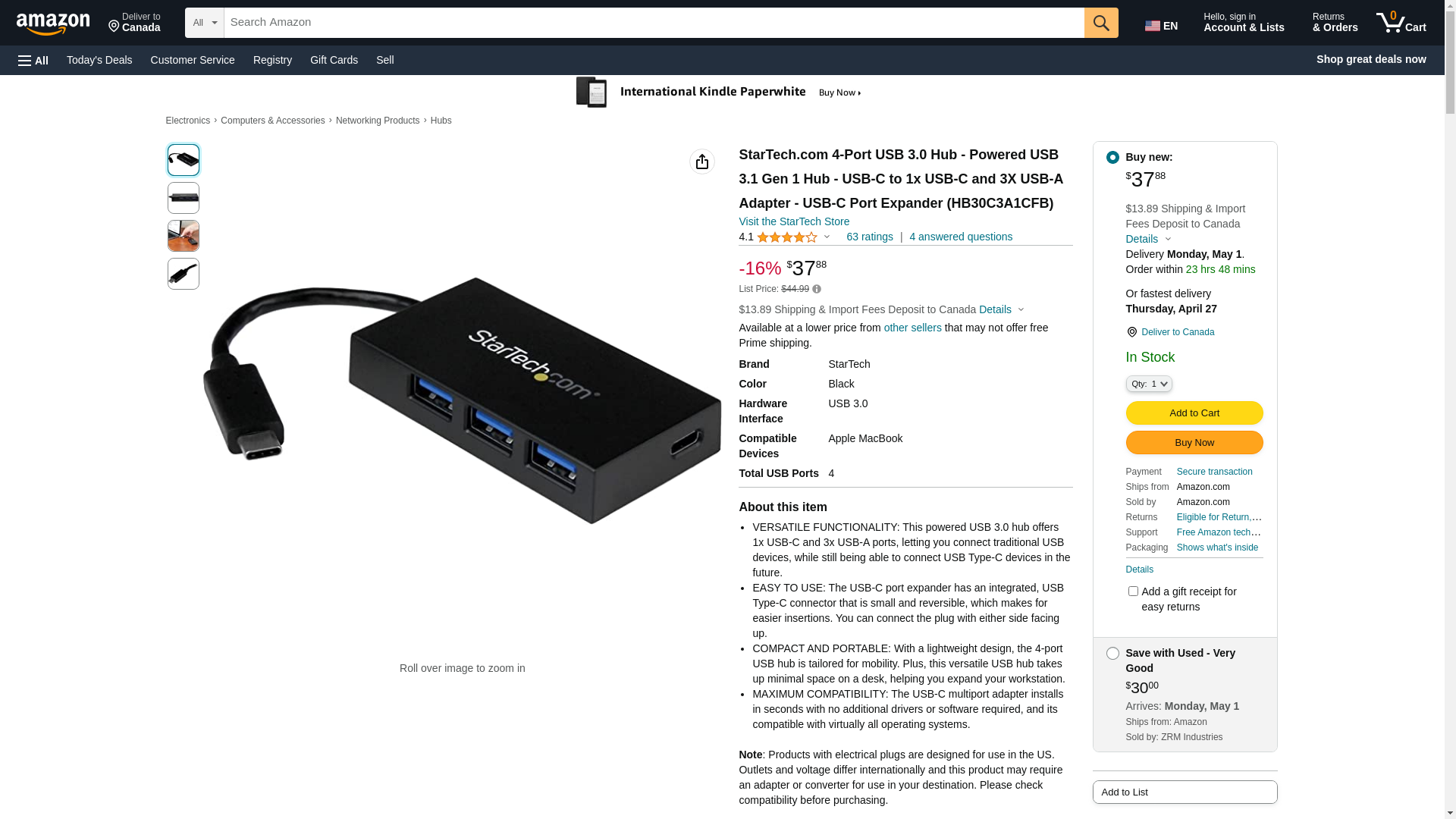Screen dimensions: 1456x819
Task: Visit the StarTech Store link
Action: click(x=794, y=221)
